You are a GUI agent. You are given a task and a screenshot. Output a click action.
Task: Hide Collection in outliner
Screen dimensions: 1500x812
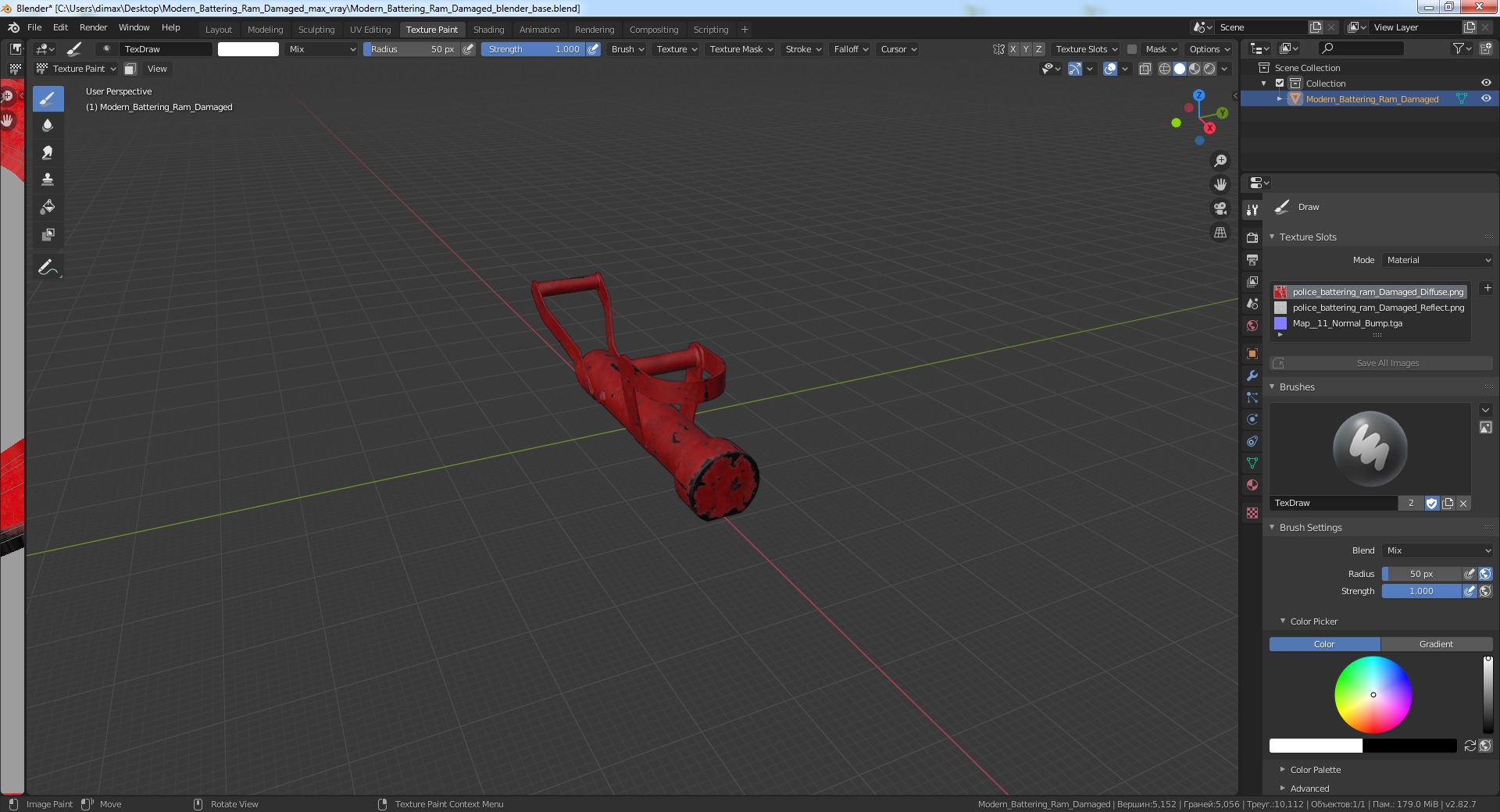point(1486,83)
